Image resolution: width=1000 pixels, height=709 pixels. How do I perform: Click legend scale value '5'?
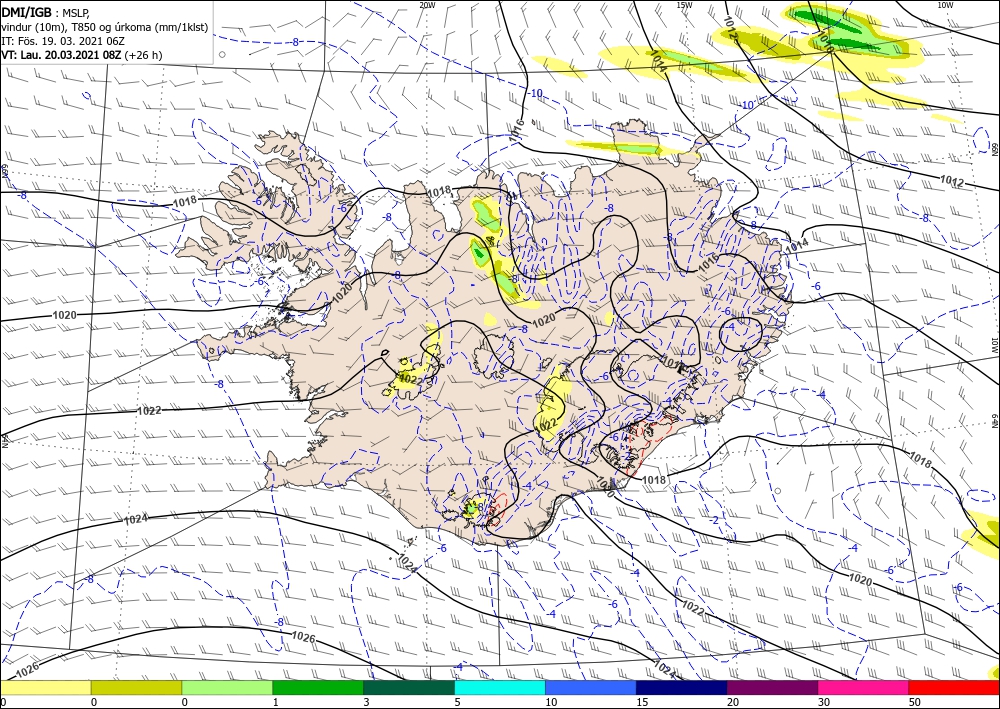coord(457,702)
